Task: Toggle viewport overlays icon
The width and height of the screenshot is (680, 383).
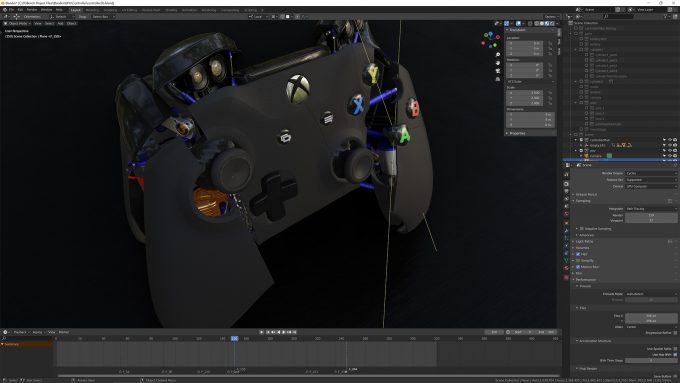Action: point(519,23)
